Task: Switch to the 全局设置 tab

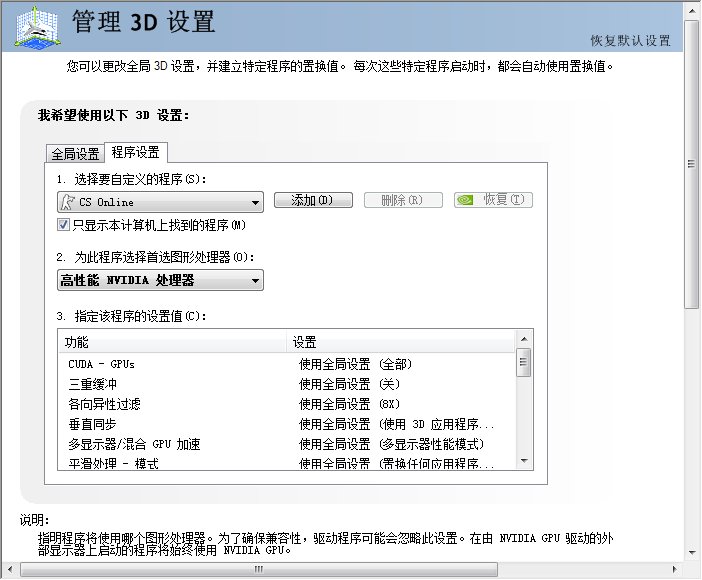Action: pos(75,154)
